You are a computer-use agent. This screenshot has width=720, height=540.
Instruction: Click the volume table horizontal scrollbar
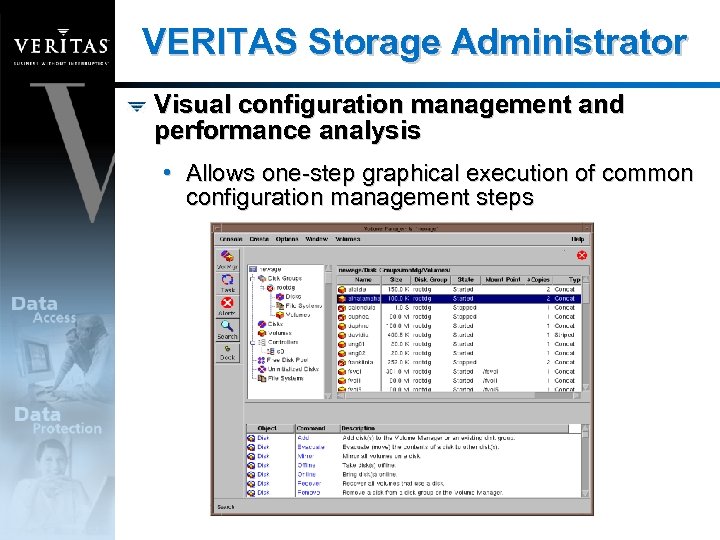click(459, 395)
